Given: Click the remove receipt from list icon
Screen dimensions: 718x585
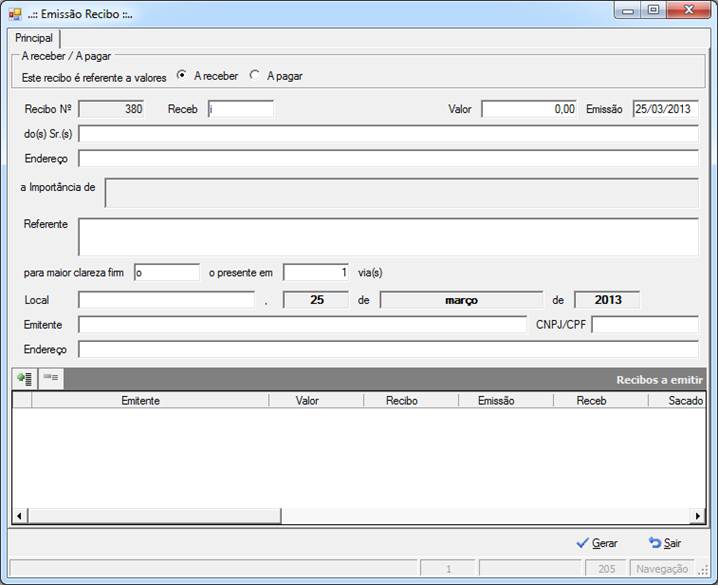Looking at the screenshot, I should point(50,378).
